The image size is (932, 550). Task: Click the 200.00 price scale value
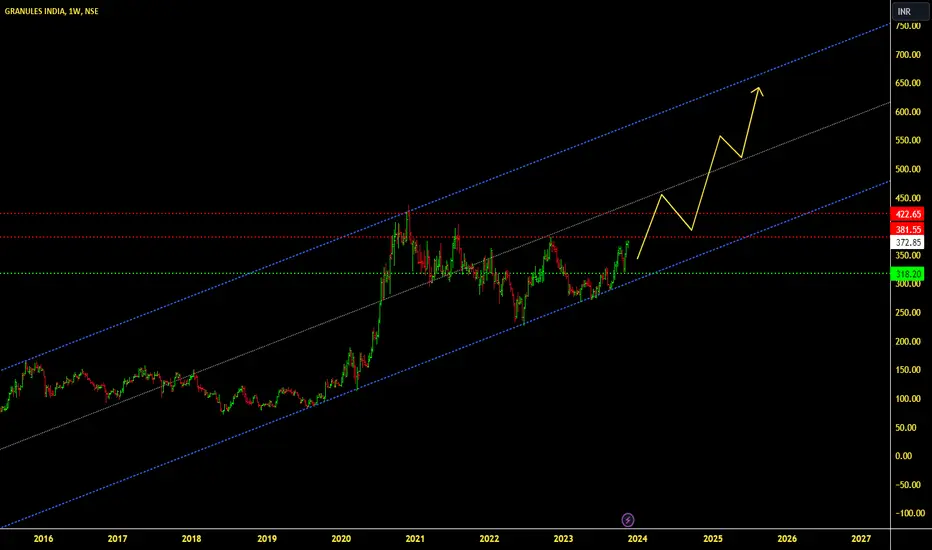tap(908, 341)
